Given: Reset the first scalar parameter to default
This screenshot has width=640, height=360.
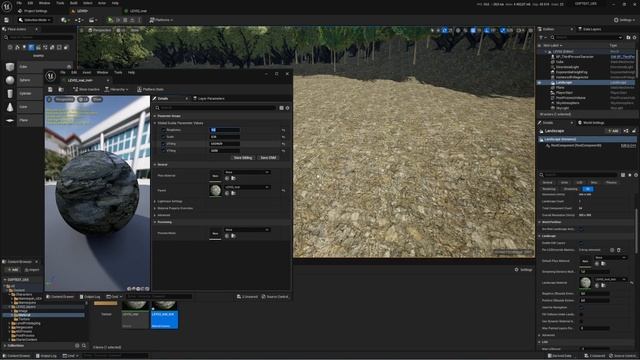Looking at the screenshot, I should (x=283, y=130).
